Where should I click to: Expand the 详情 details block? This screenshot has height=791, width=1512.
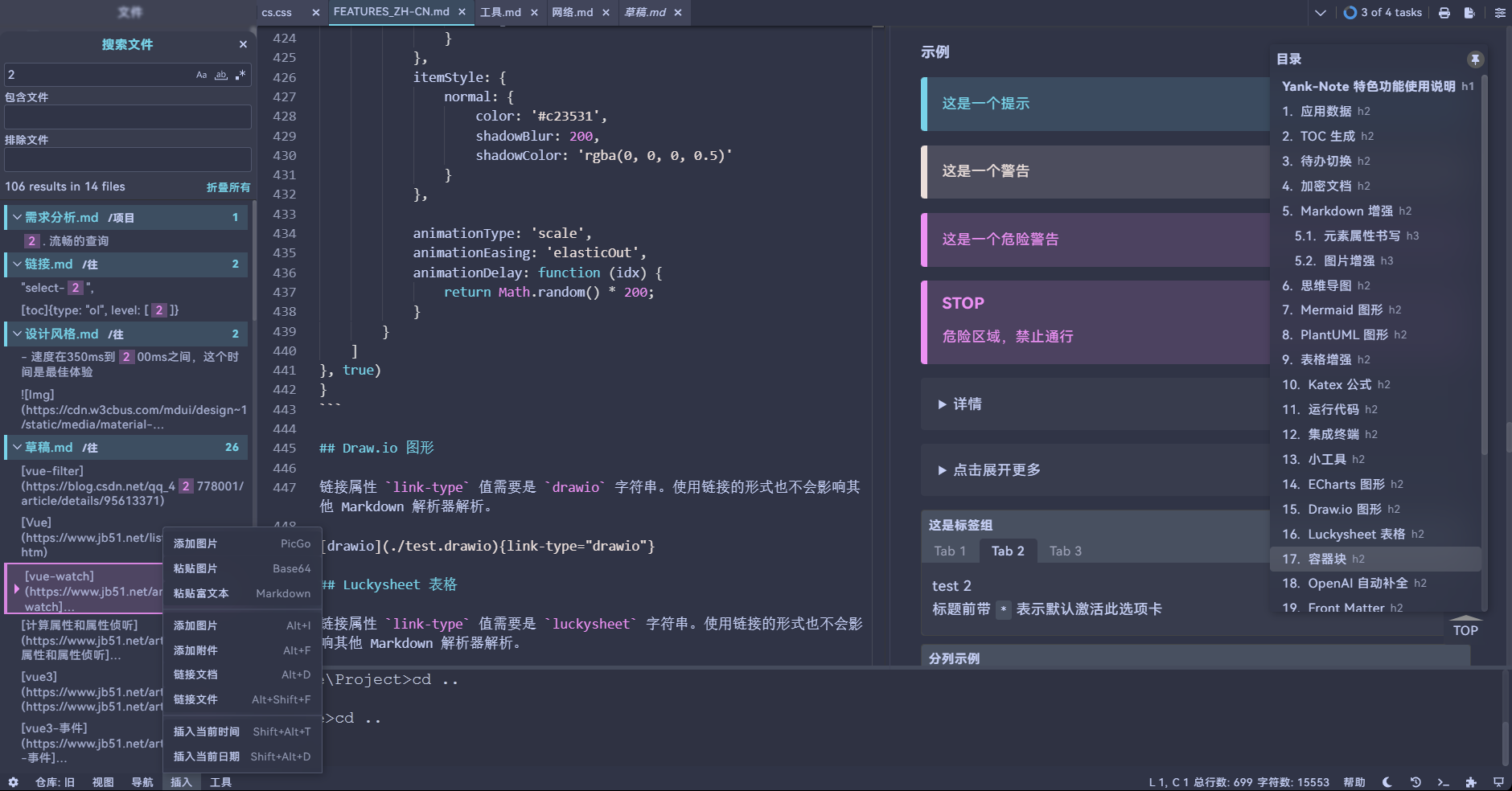coord(959,404)
